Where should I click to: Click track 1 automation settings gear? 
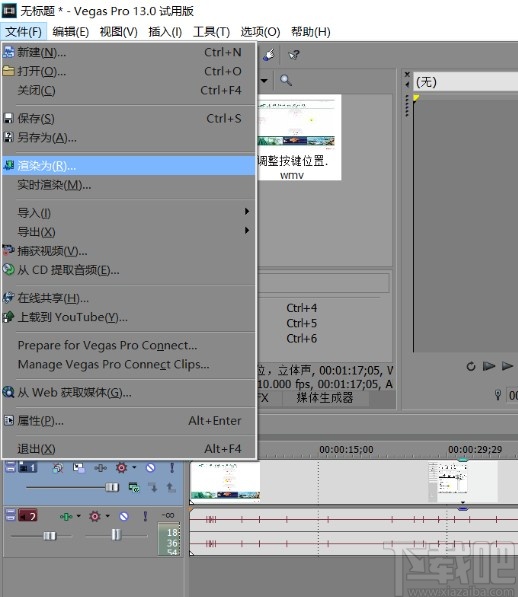122,468
